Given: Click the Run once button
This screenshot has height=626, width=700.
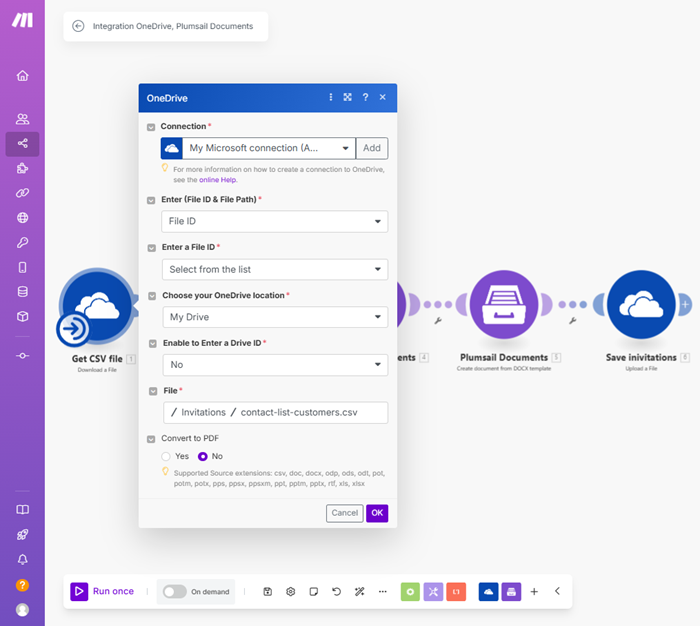Looking at the screenshot, I should [103, 592].
